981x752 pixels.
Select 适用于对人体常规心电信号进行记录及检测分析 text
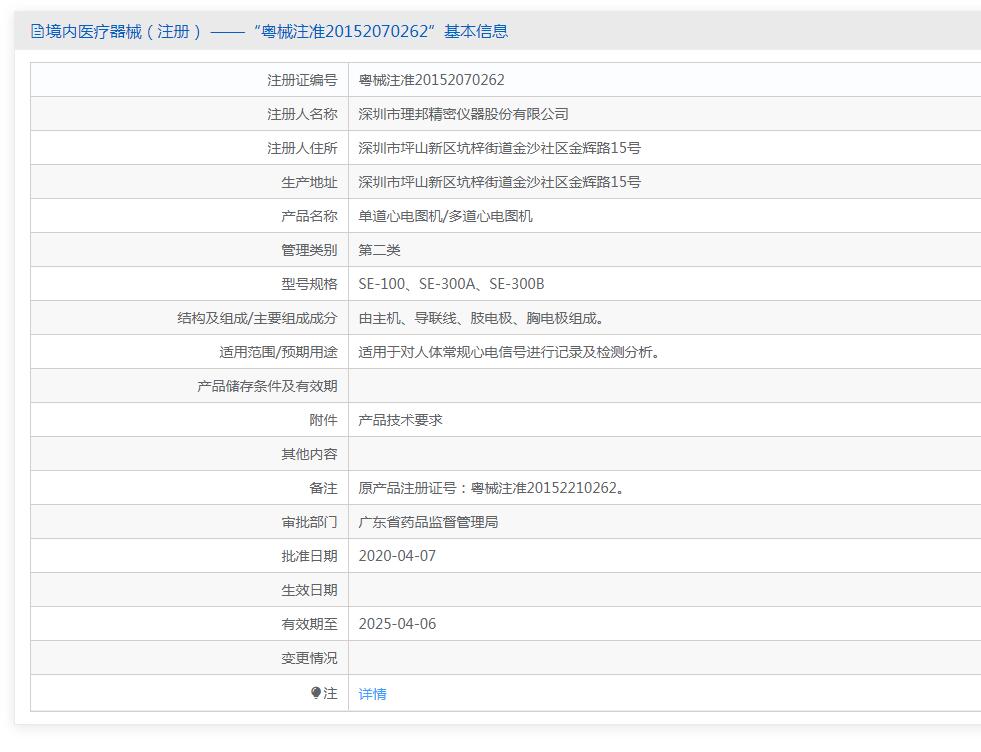click(508, 352)
